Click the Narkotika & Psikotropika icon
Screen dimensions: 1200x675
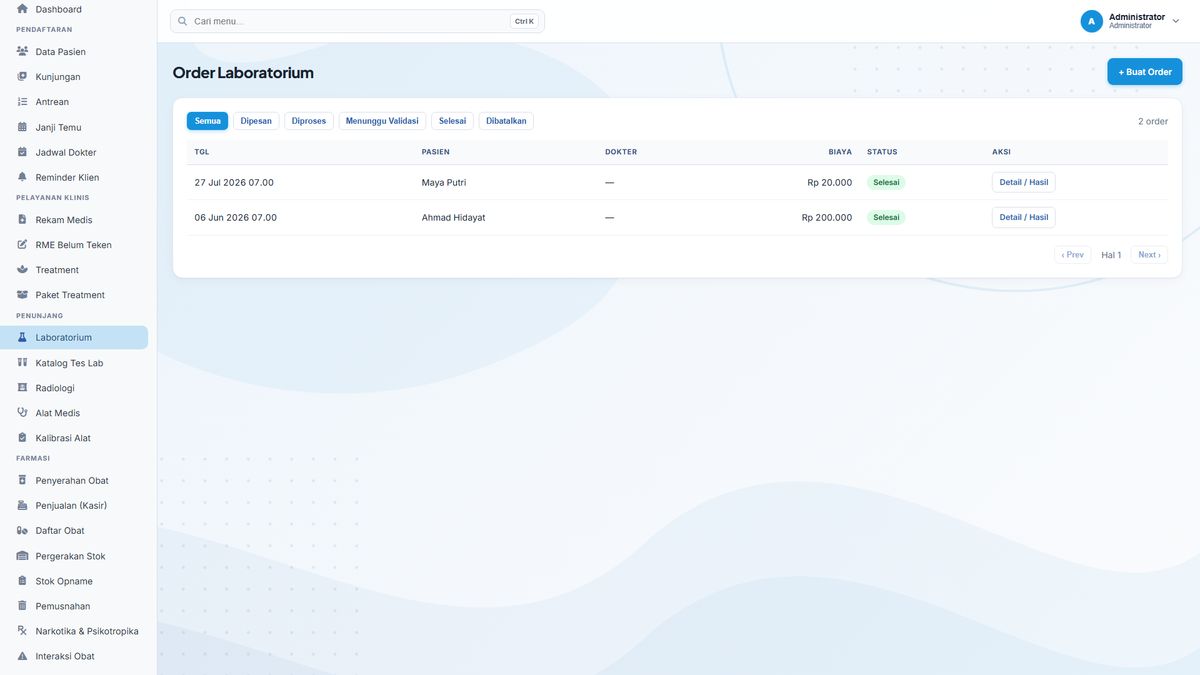point(22,631)
